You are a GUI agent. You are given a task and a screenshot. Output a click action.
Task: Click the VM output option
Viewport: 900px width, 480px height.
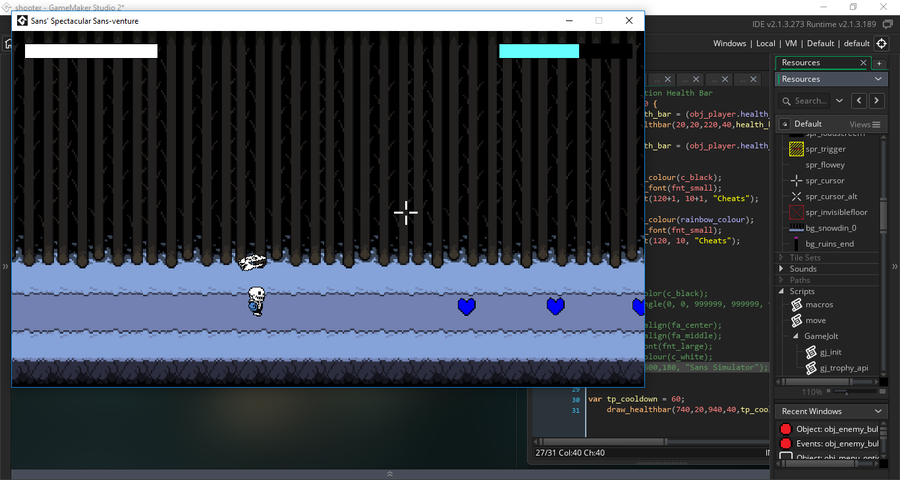[x=792, y=44]
